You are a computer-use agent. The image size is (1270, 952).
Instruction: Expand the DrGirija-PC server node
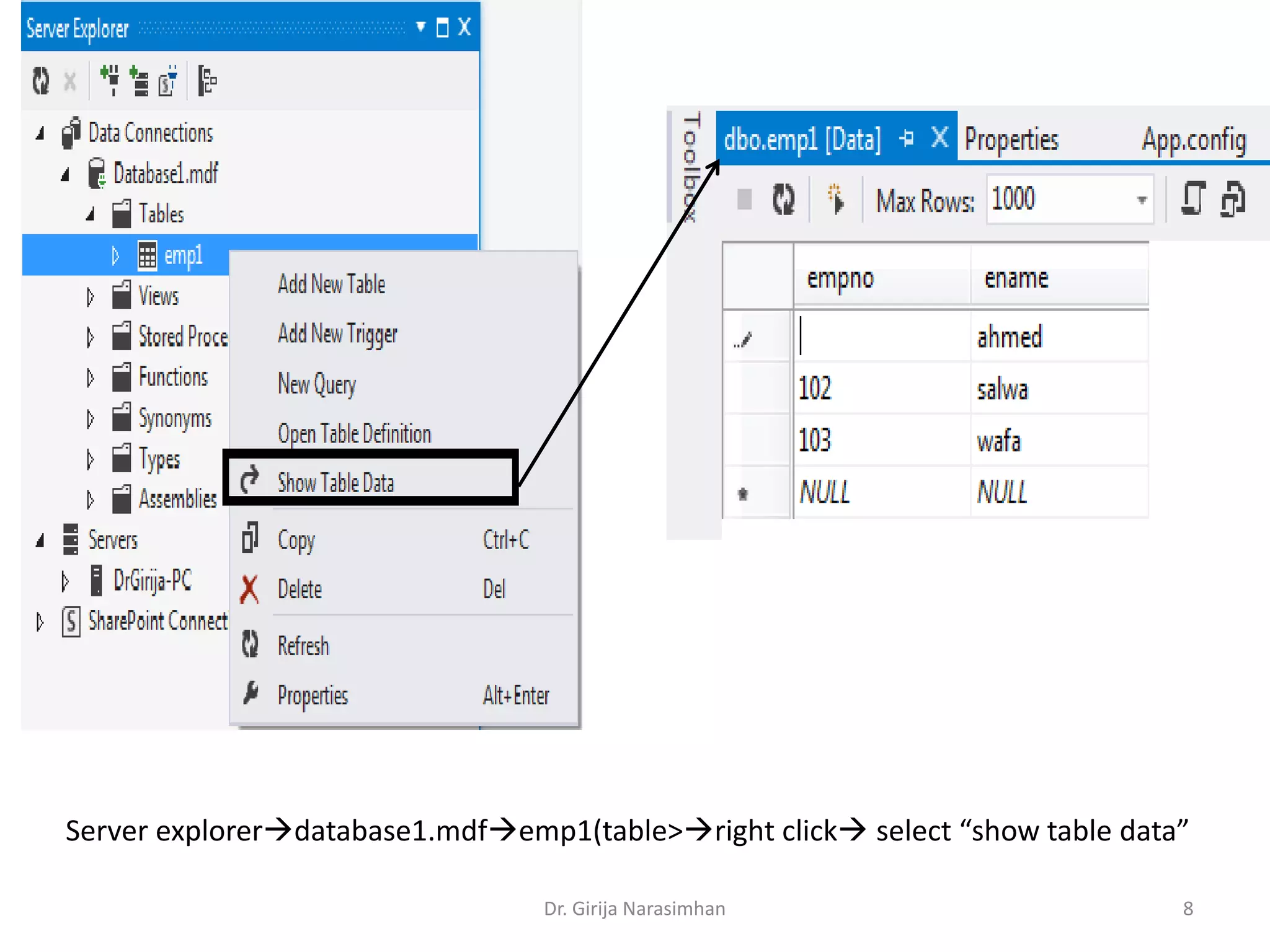[65, 581]
